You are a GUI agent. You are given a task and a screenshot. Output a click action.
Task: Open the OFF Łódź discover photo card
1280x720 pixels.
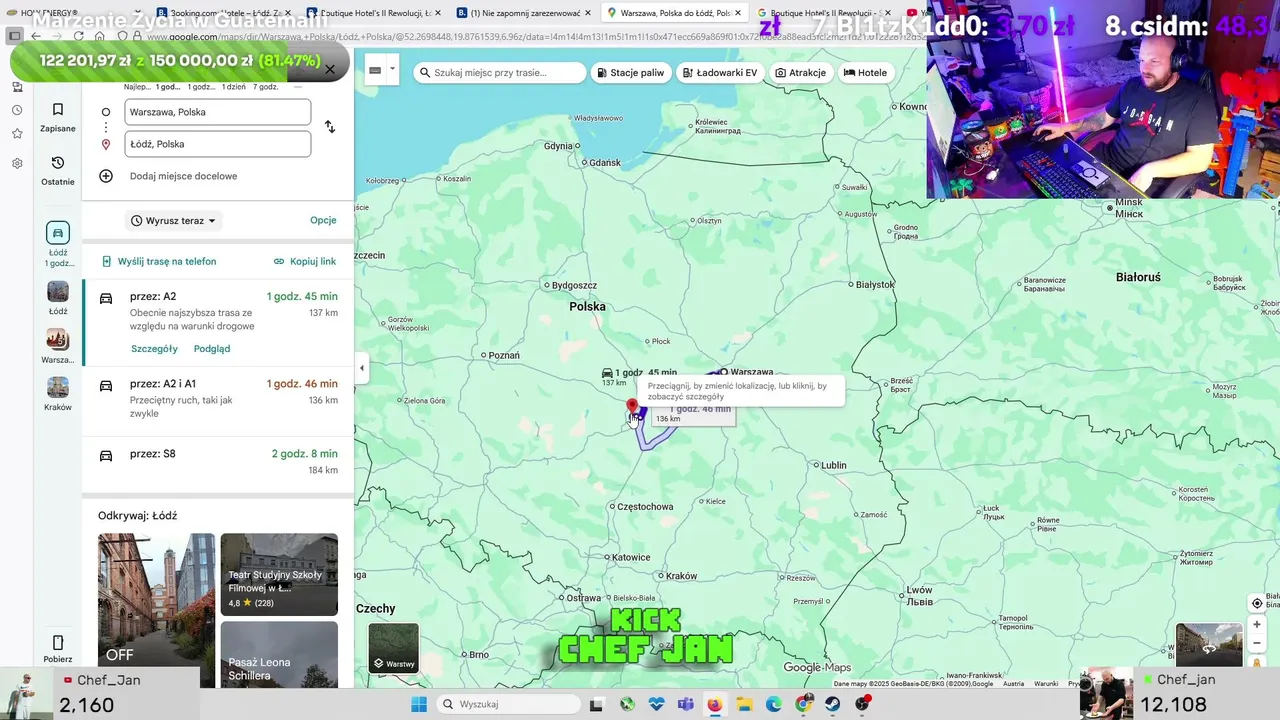click(156, 610)
